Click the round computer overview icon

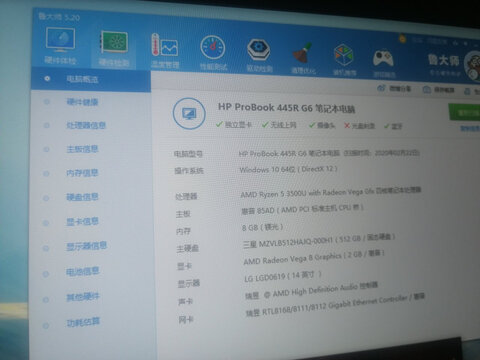(189, 114)
